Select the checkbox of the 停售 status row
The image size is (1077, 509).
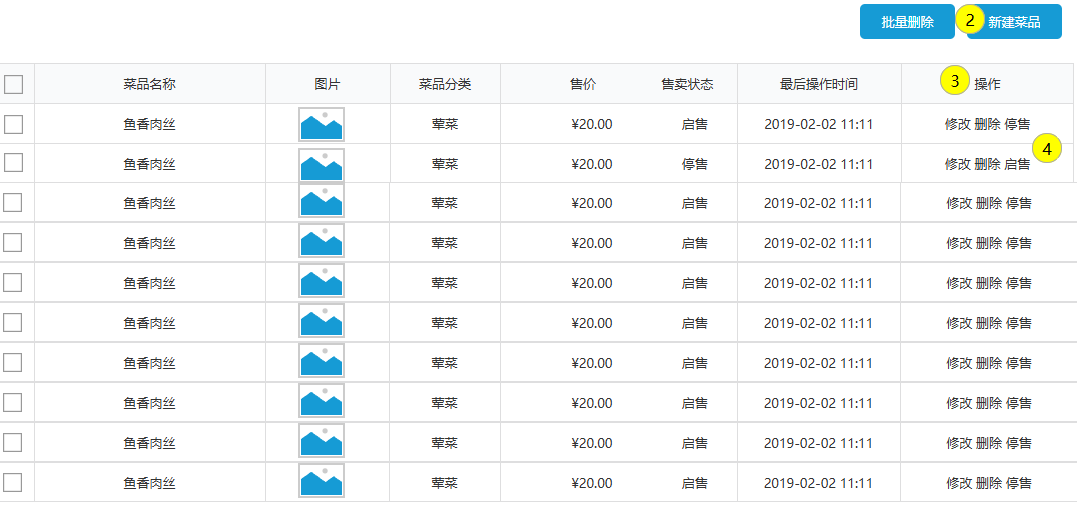coord(14,163)
